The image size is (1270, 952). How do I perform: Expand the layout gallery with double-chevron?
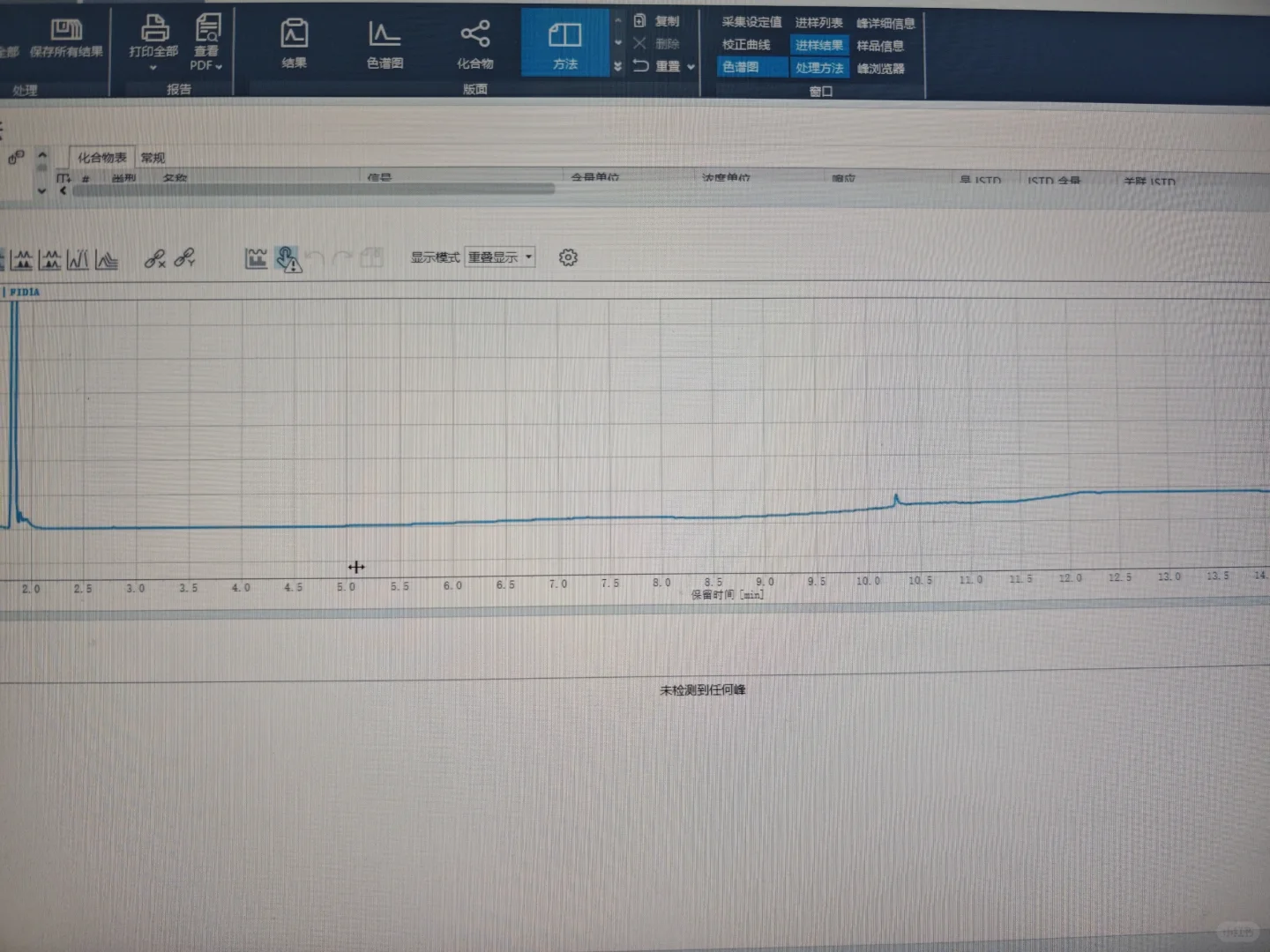pos(617,67)
